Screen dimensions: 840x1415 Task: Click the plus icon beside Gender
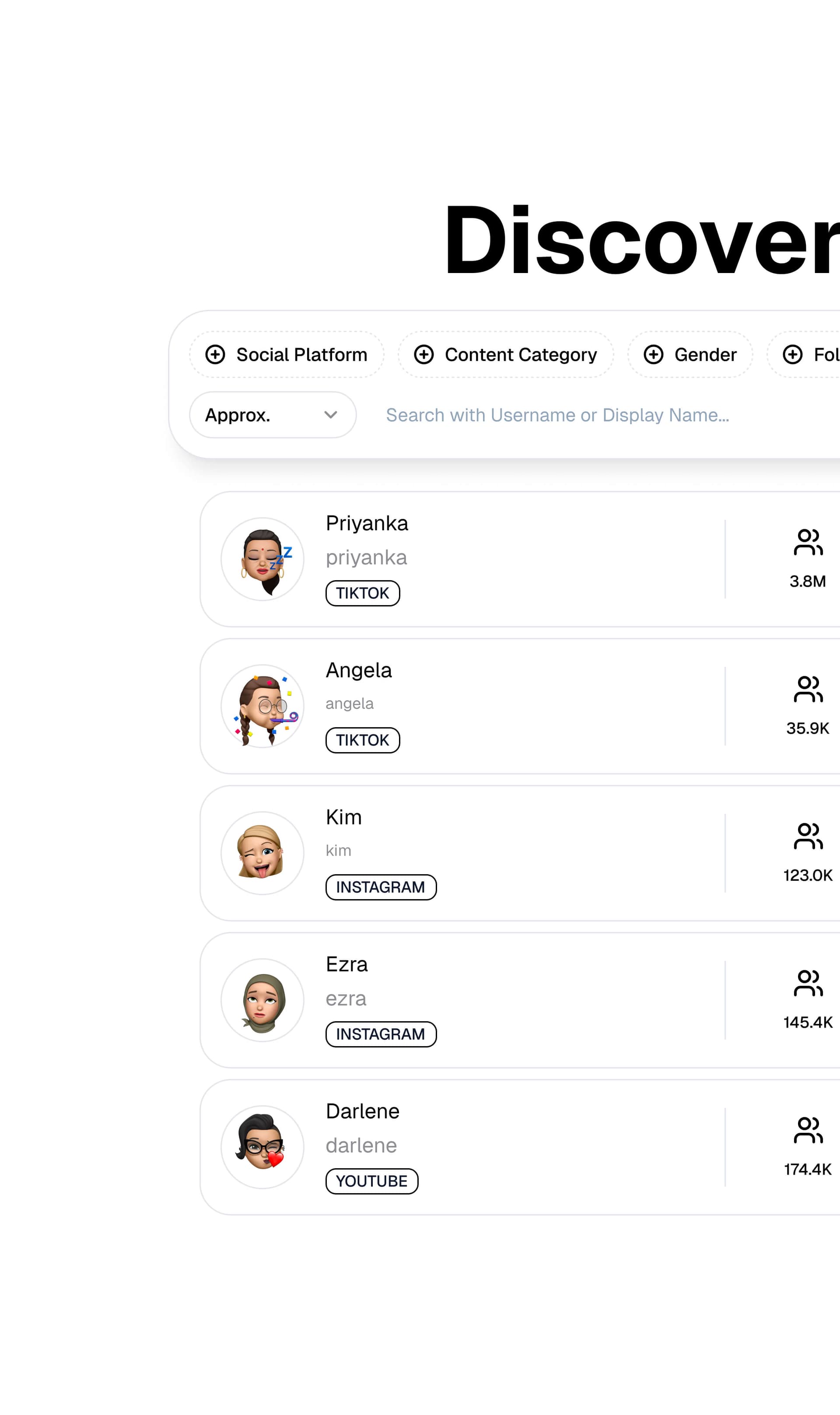click(654, 354)
